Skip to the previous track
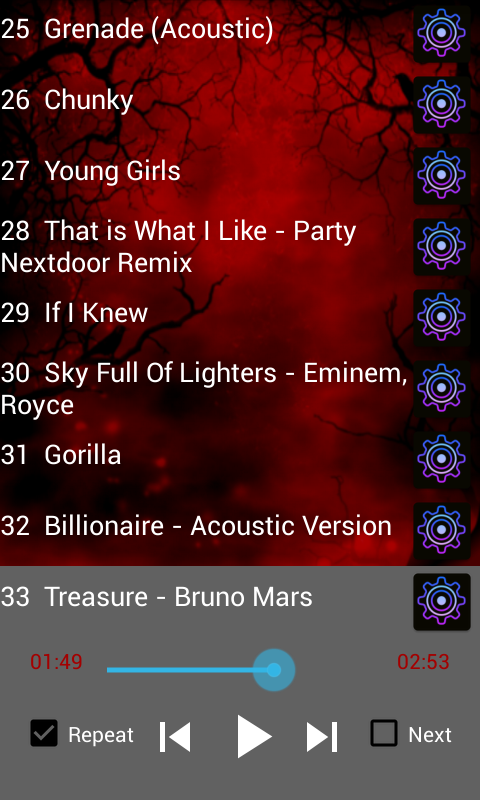This screenshot has width=480, height=800. pyautogui.click(x=175, y=737)
